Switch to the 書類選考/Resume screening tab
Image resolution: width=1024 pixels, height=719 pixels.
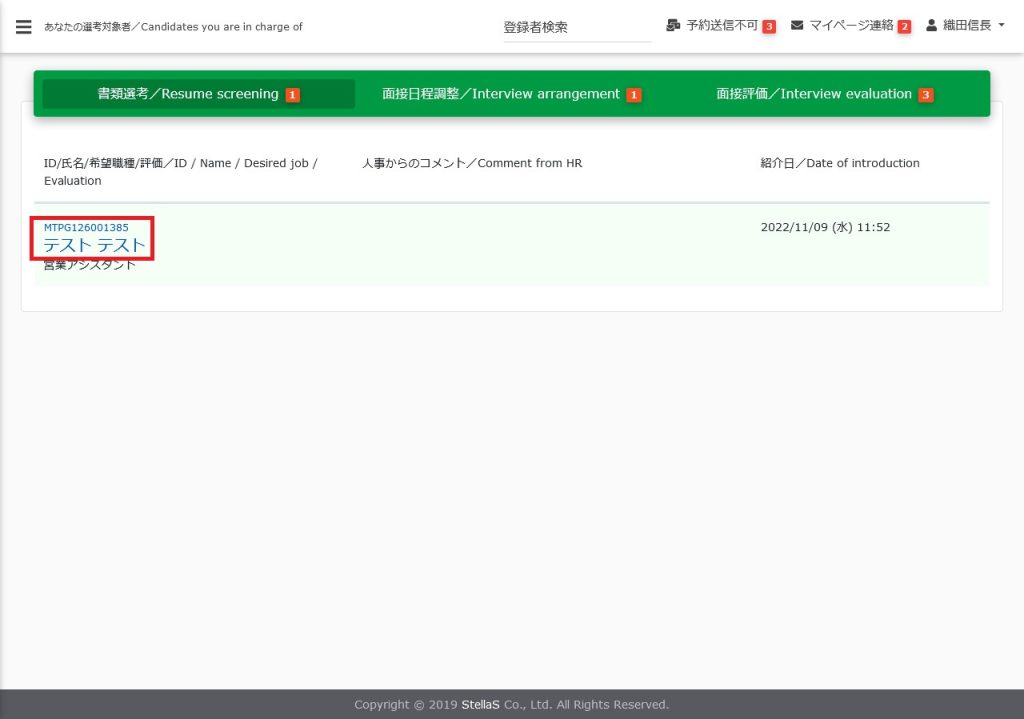[x=188, y=94]
